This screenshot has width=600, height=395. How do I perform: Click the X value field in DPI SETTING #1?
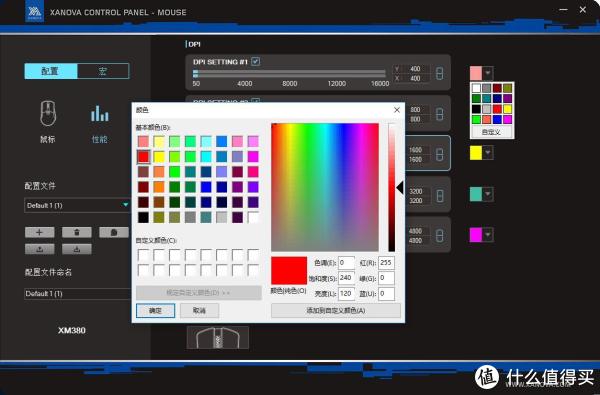415,78
